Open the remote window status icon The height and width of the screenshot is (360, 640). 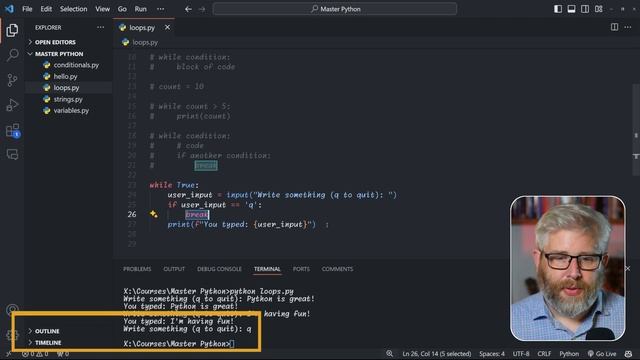8,354
